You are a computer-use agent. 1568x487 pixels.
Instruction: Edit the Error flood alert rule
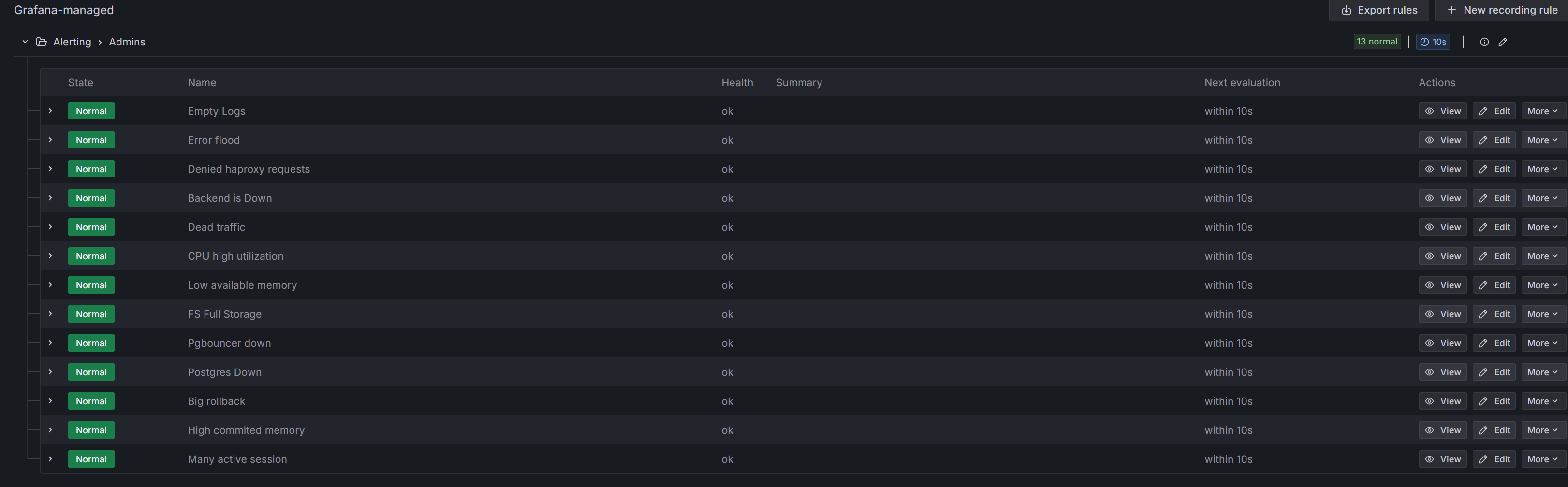[x=1494, y=139]
